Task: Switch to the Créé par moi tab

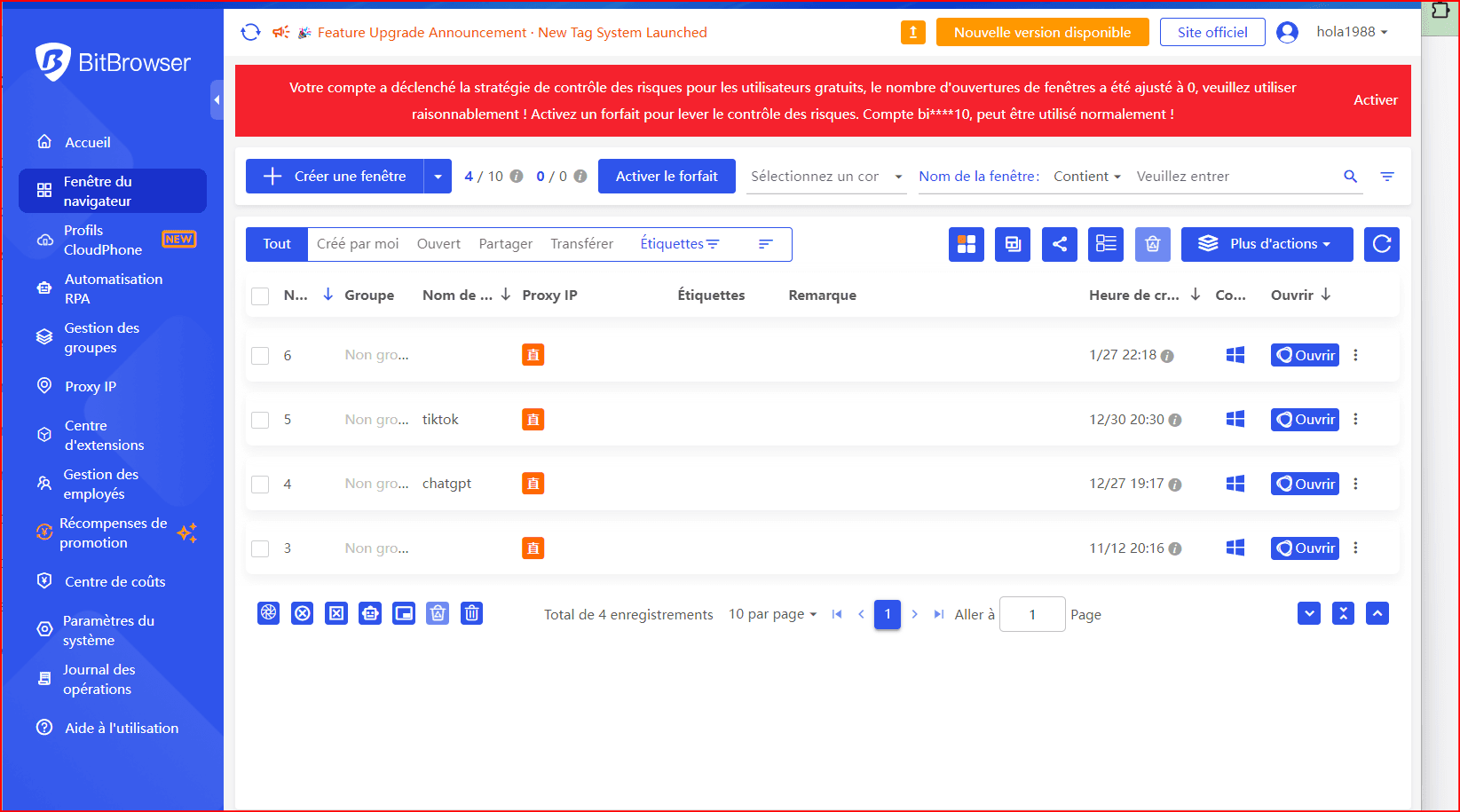Action: [358, 244]
